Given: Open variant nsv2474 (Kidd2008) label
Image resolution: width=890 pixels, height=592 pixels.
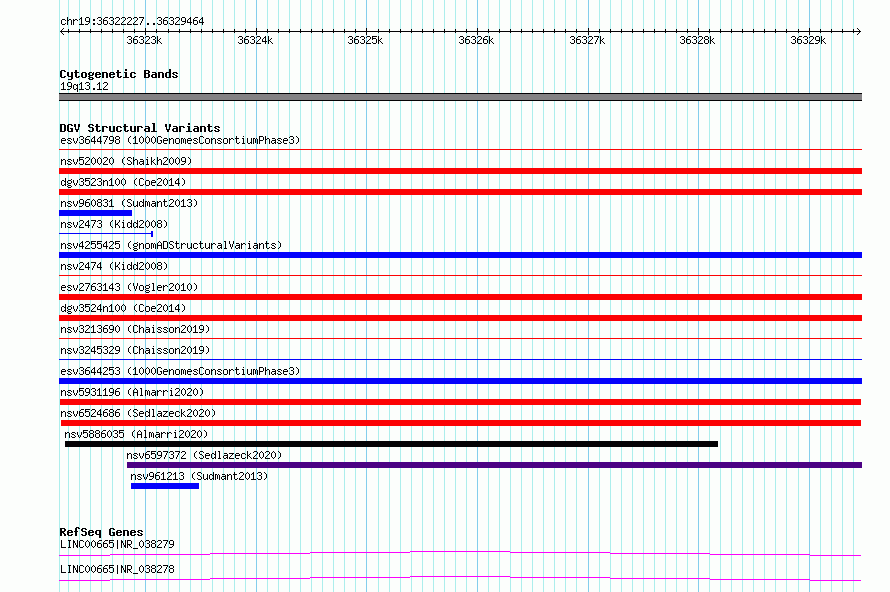Looking at the screenshot, I should point(114,266).
